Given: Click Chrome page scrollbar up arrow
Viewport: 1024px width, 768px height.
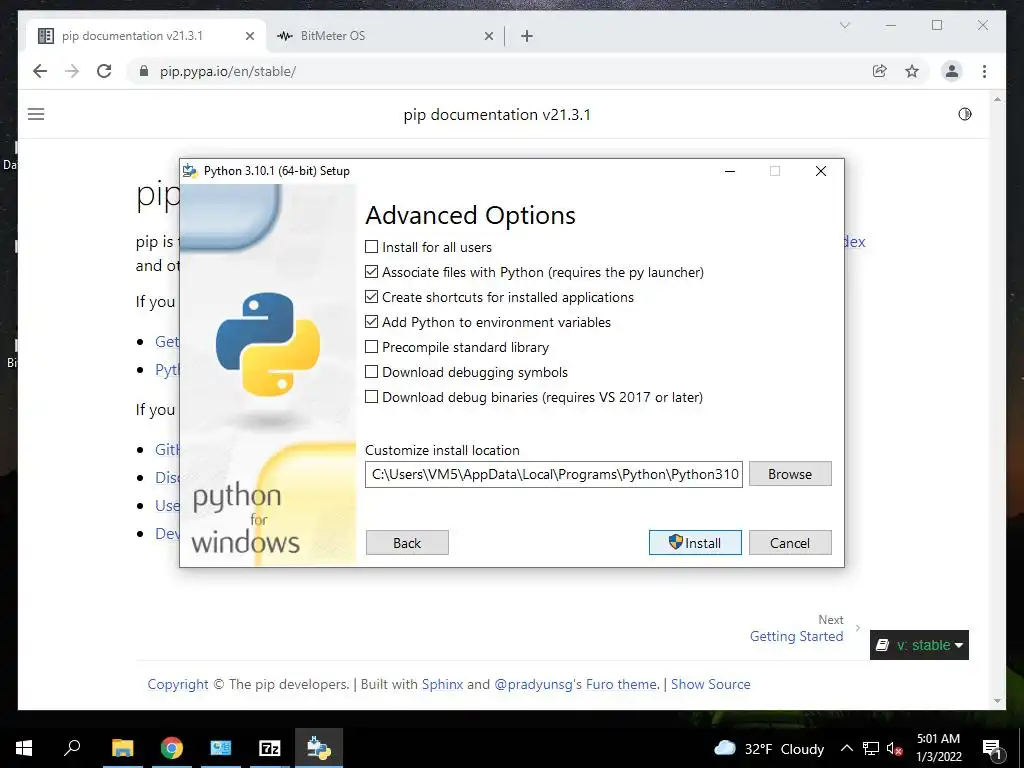Looking at the screenshot, I should pyautogui.click(x=997, y=99).
